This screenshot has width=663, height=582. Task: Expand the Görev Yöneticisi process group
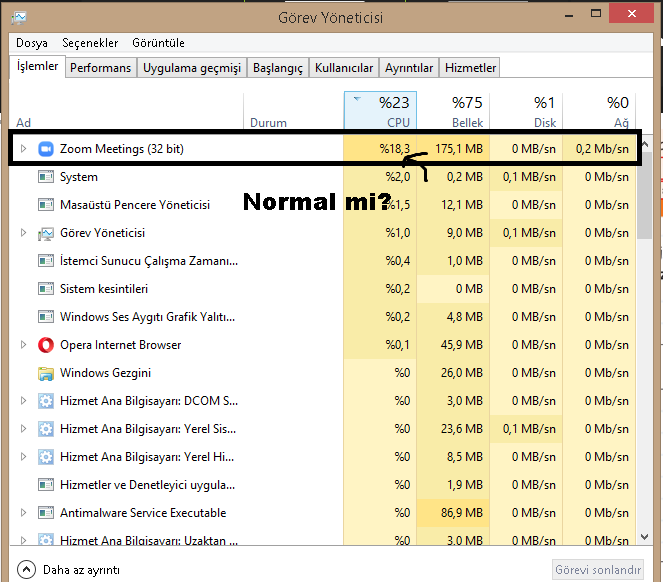24,233
